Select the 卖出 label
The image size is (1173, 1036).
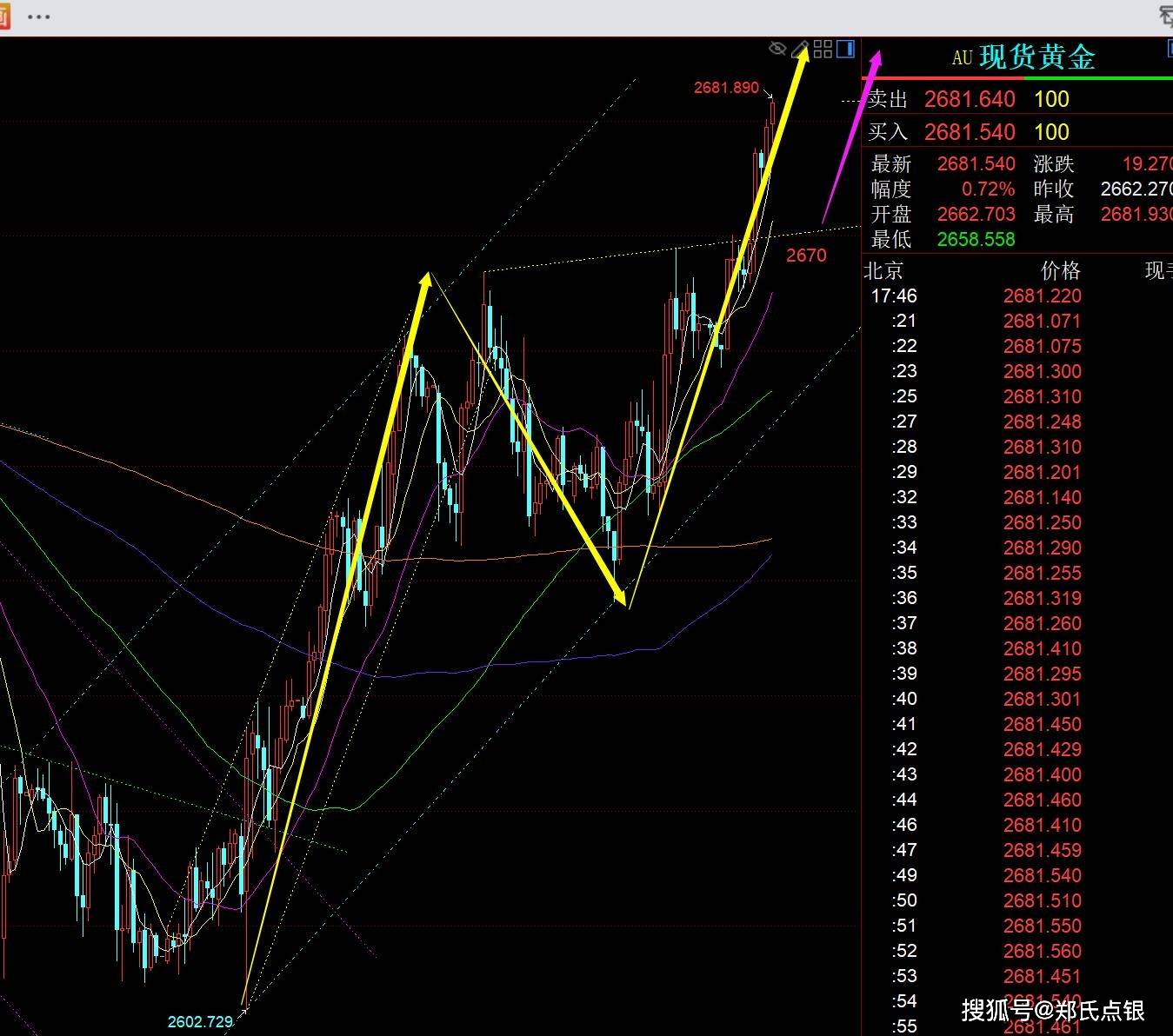point(888,99)
